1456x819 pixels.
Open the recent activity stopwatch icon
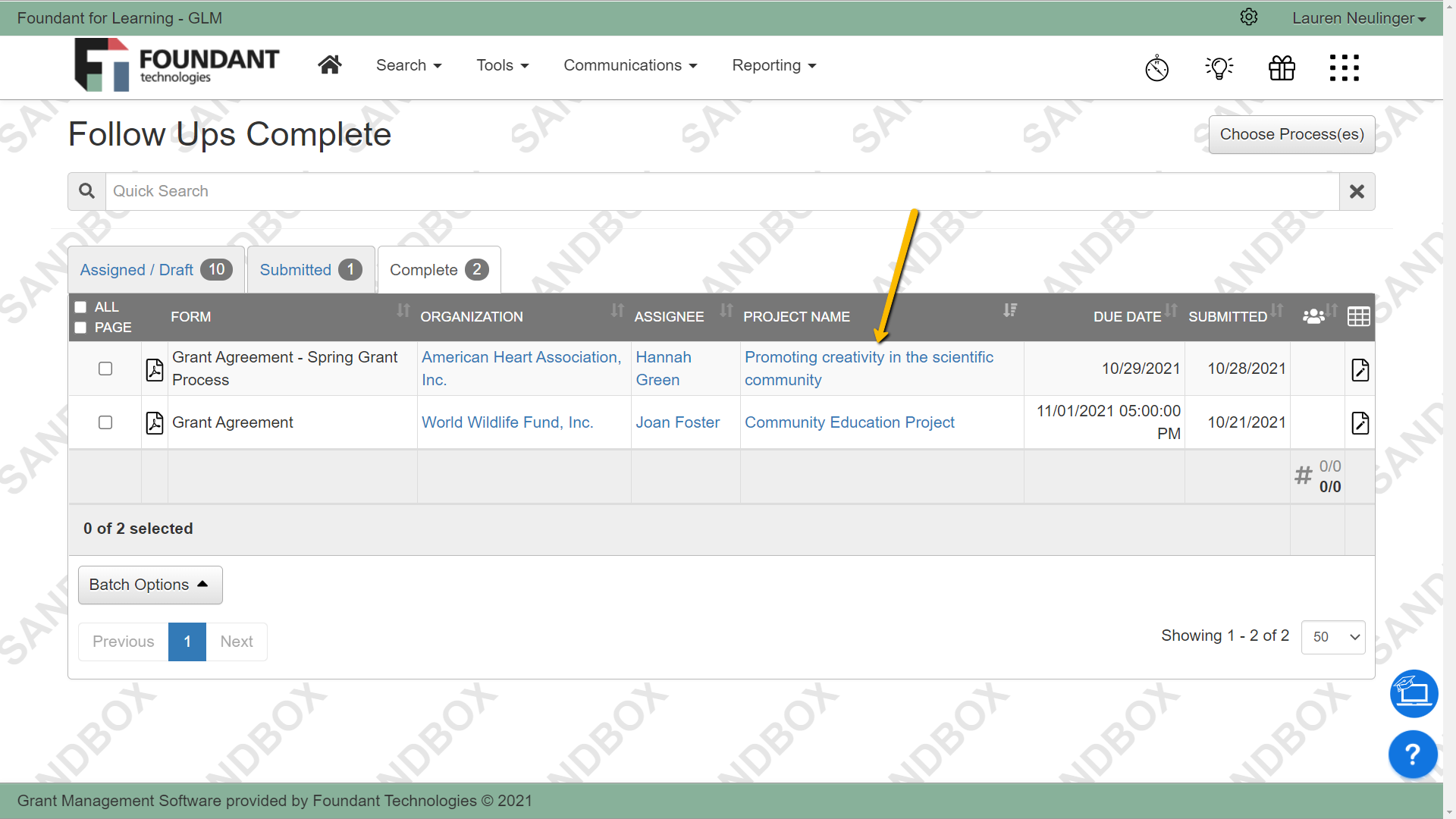(x=1156, y=67)
